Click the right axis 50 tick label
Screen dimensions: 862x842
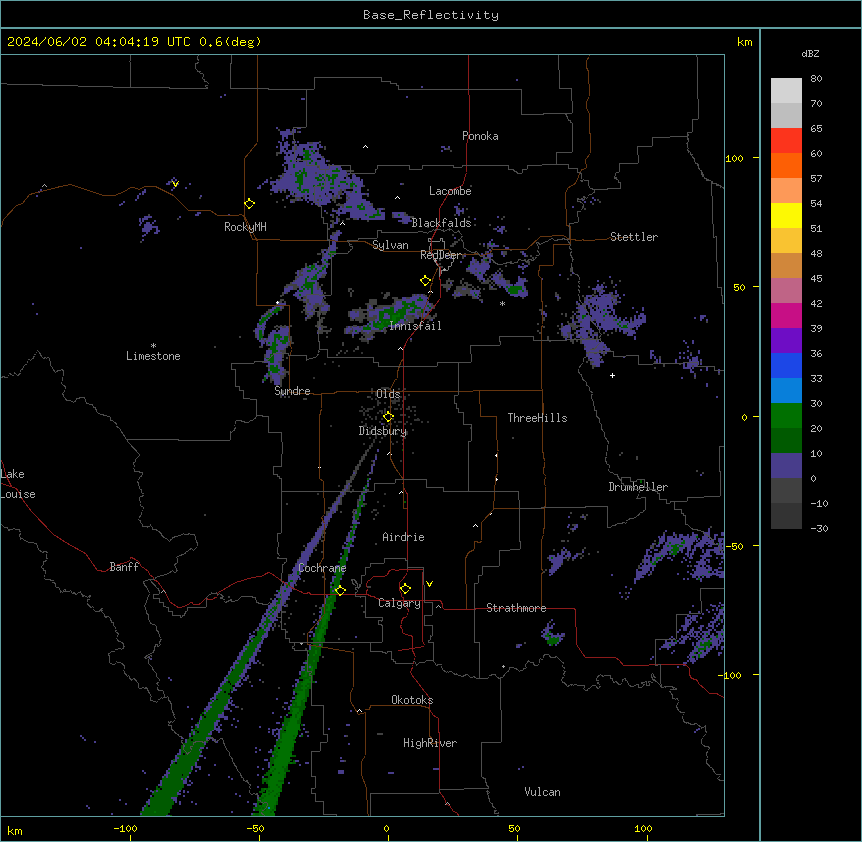tap(739, 287)
